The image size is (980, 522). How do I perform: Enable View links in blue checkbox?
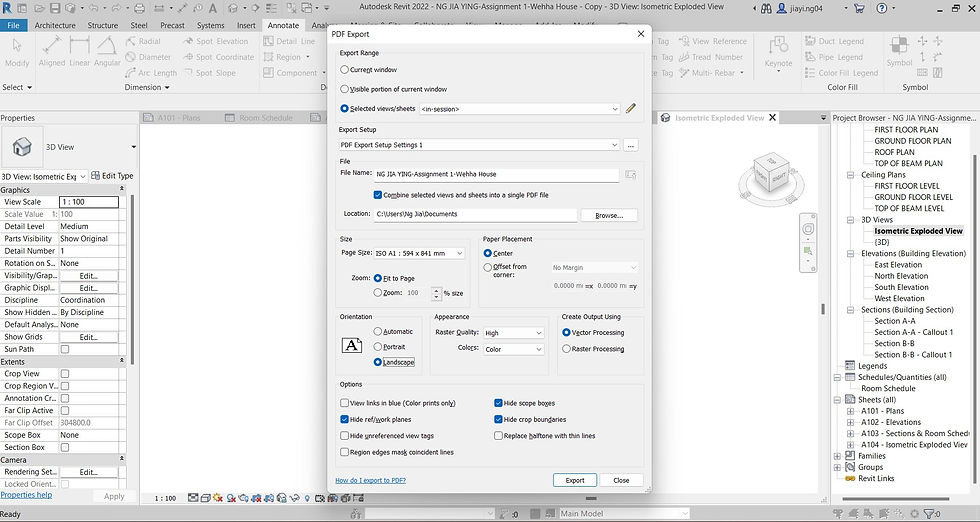tap(344, 403)
